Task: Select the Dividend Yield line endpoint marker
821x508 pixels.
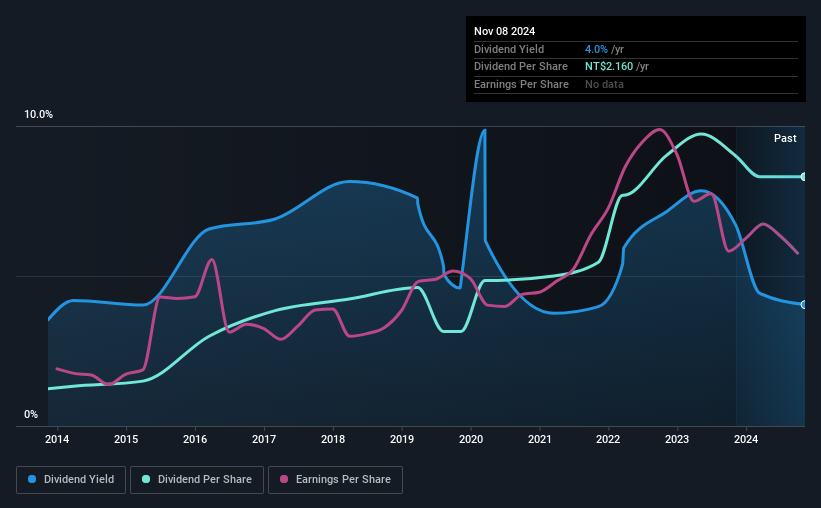Action: click(x=804, y=304)
